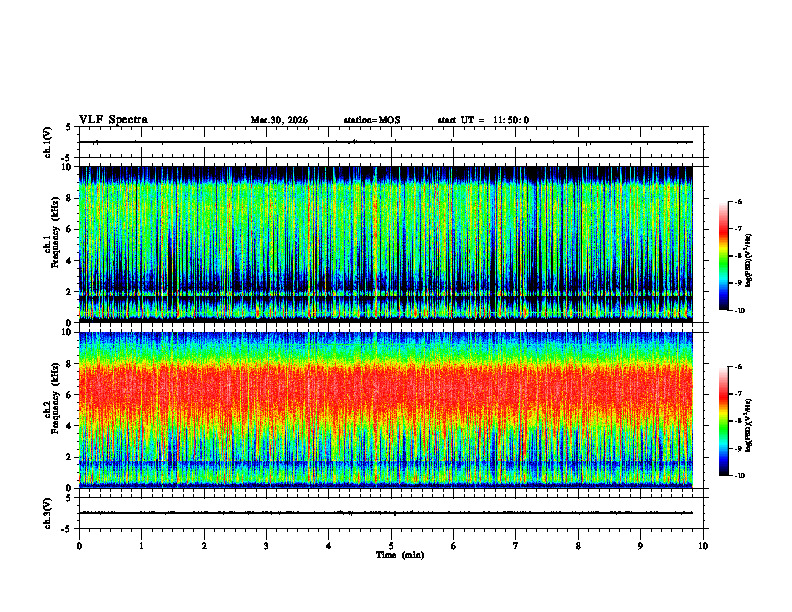Click the "VLF Spectra" plot title
Screen dimensions: 792x612
click(x=113, y=120)
